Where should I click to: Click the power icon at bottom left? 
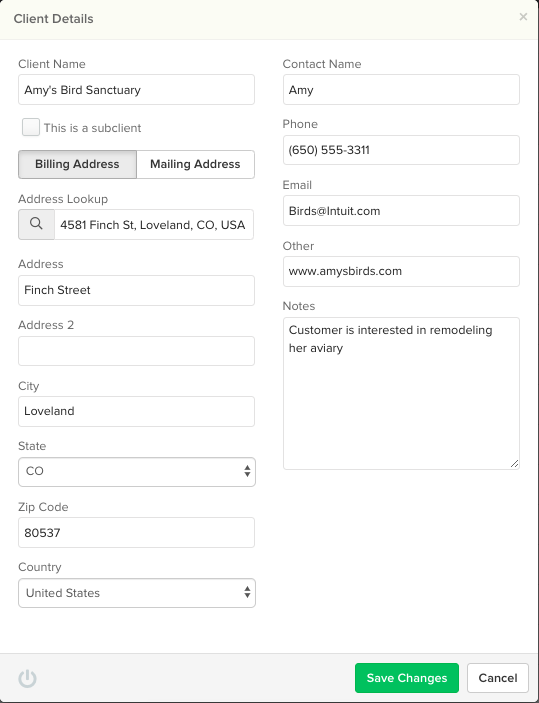click(27, 678)
